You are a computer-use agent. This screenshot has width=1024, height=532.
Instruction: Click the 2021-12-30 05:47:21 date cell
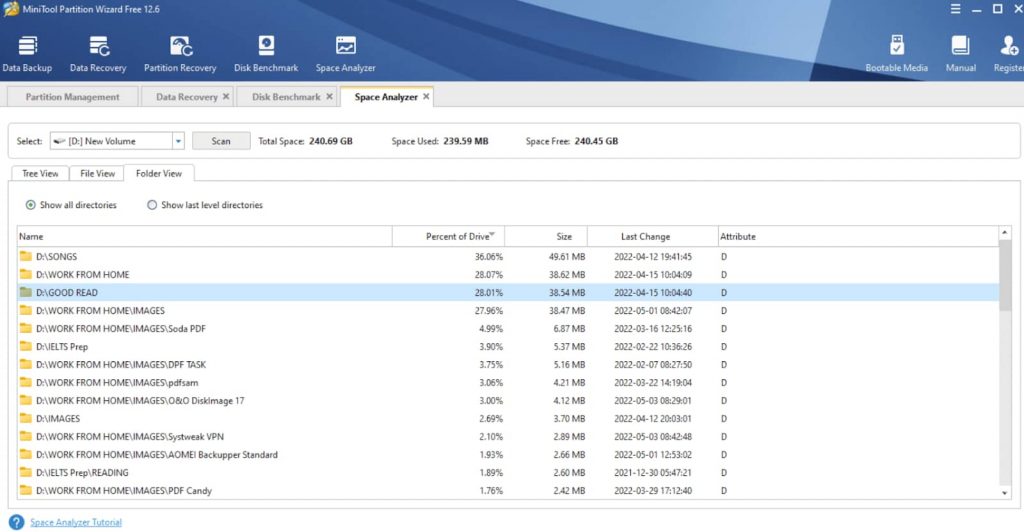652,473
